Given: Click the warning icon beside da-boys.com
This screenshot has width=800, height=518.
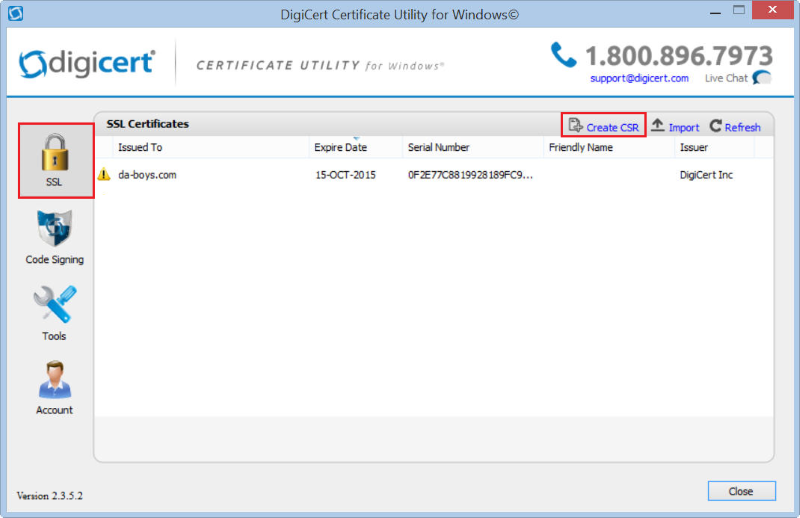Looking at the screenshot, I should [x=104, y=175].
